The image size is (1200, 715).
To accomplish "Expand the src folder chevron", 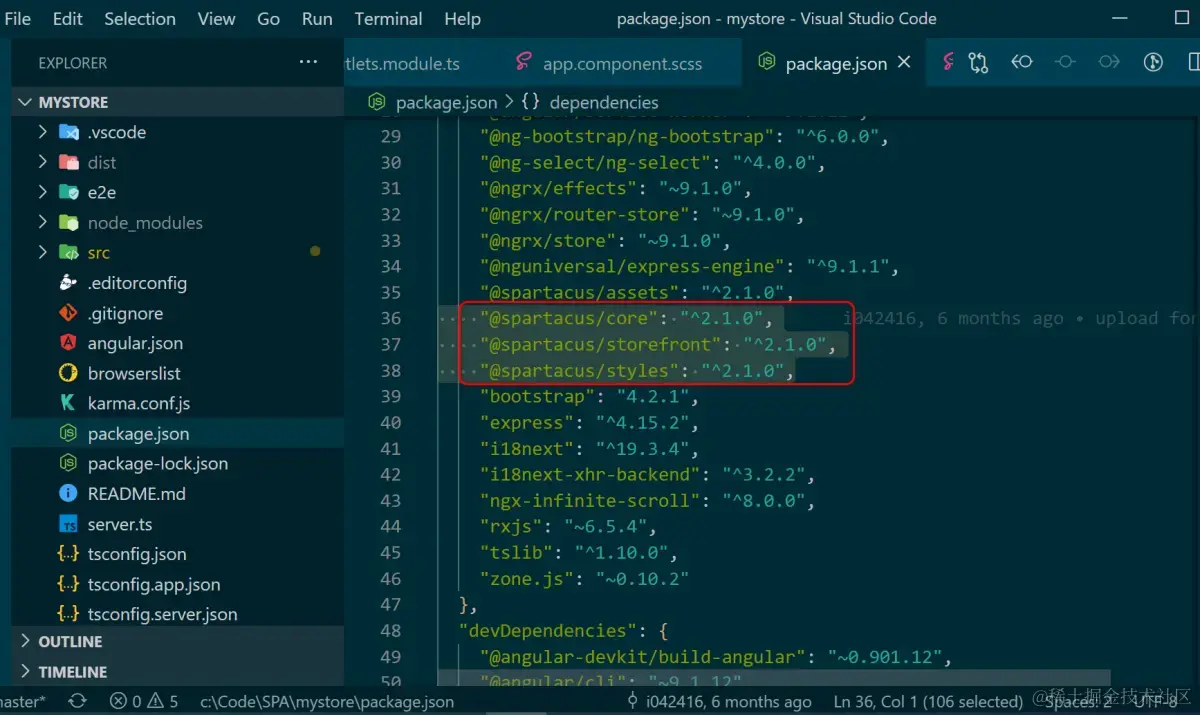I will pos(42,252).
